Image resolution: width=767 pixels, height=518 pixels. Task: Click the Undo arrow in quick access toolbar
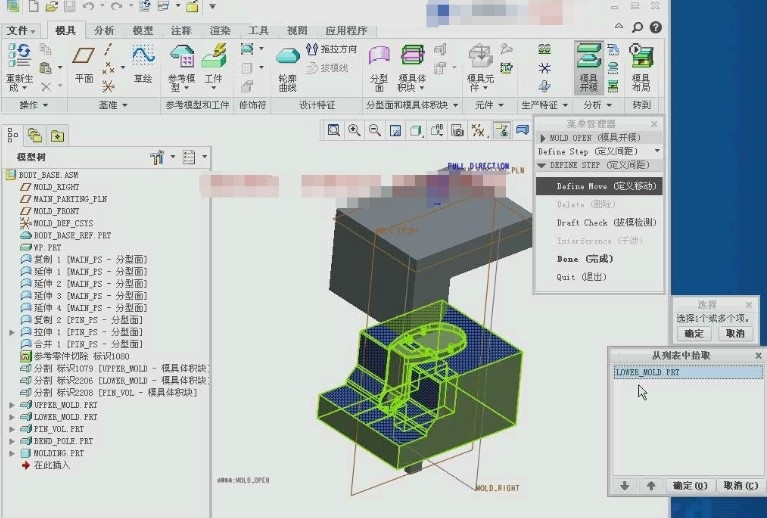(x=88, y=6)
